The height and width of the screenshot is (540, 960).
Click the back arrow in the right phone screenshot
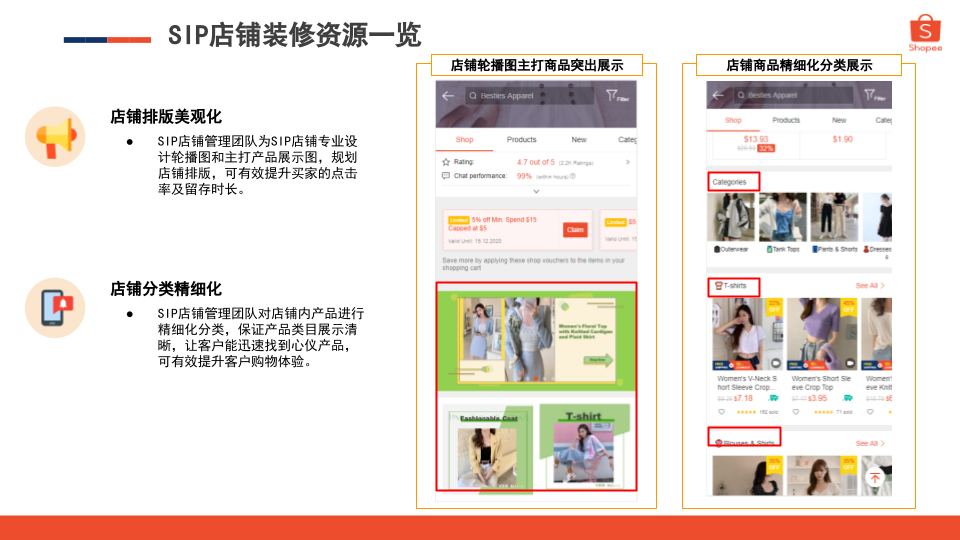[717, 96]
